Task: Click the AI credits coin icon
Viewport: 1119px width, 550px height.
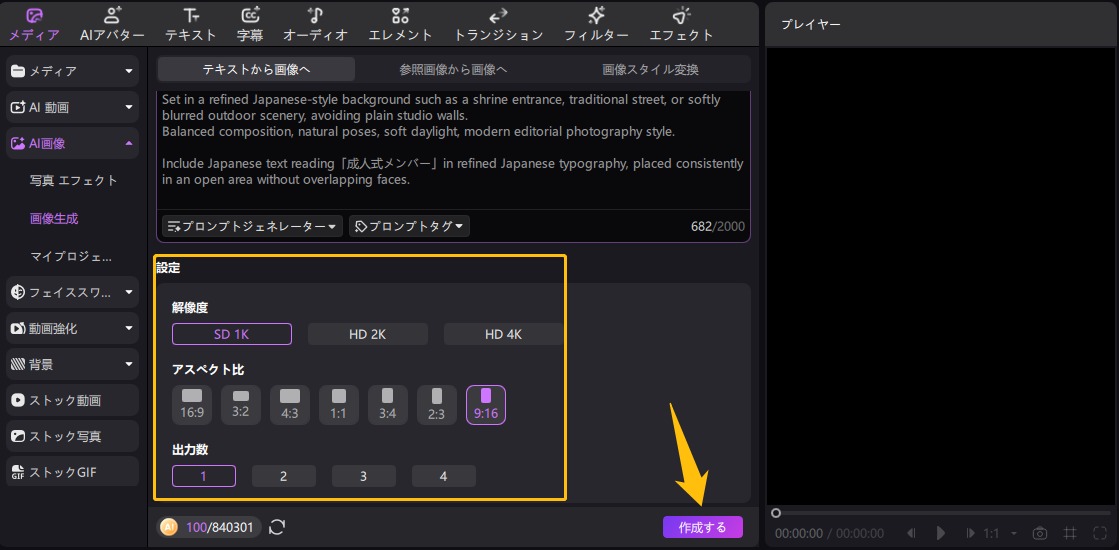Action: point(169,527)
